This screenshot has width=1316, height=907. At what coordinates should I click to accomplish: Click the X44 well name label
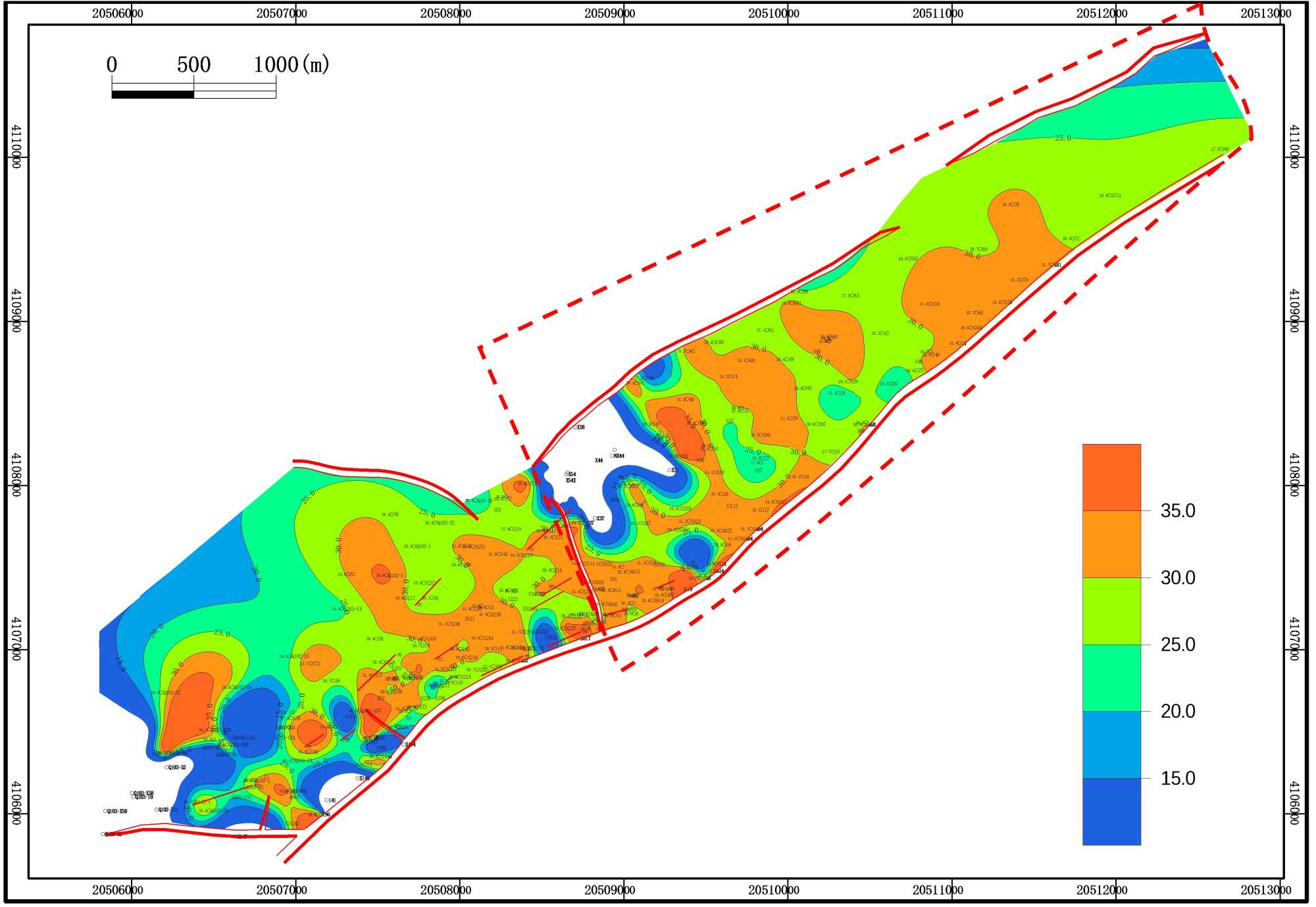click(600, 462)
